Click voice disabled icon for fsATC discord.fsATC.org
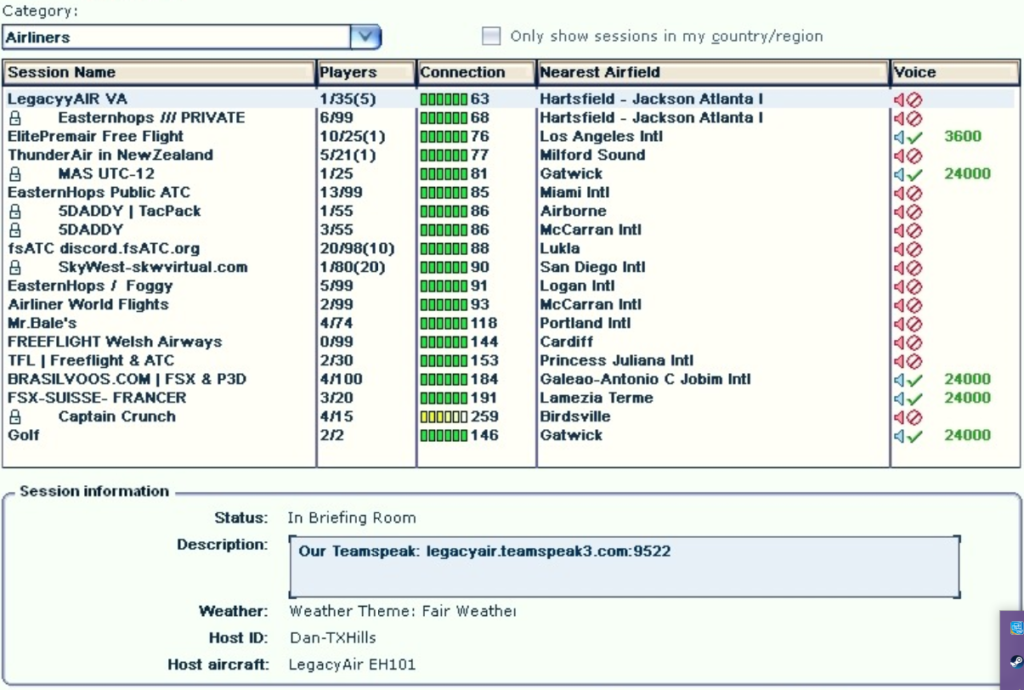This screenshot has width=1024, height=690. coord(908,249)
